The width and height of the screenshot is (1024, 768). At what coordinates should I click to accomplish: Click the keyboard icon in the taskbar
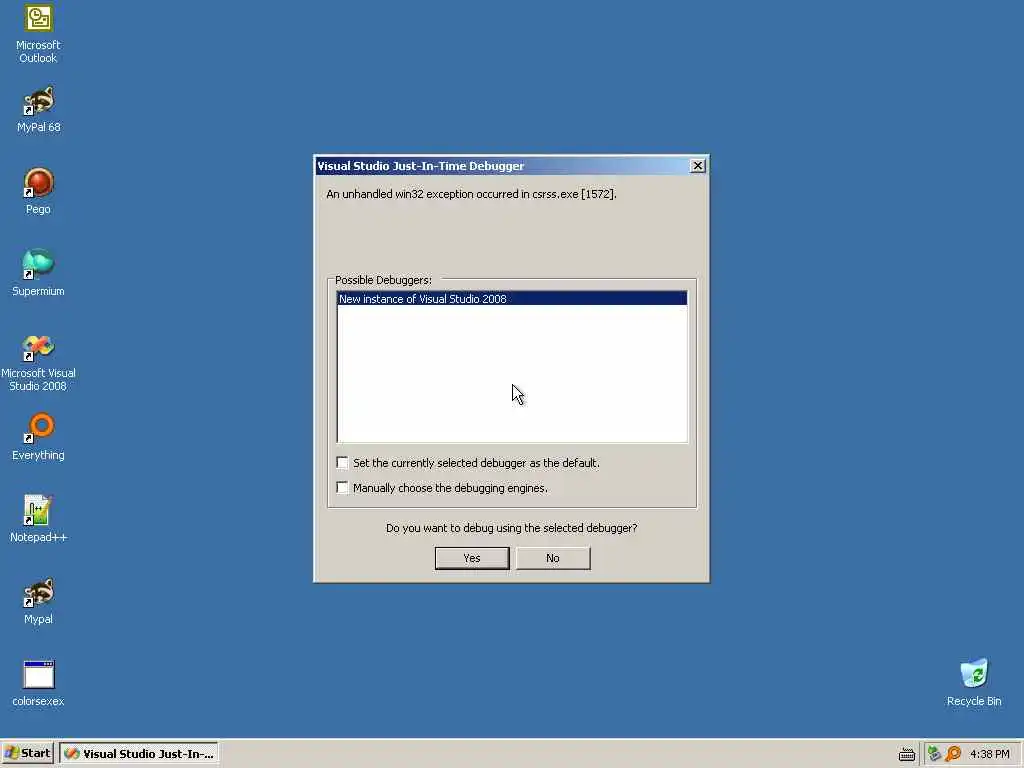click(906, 754)
